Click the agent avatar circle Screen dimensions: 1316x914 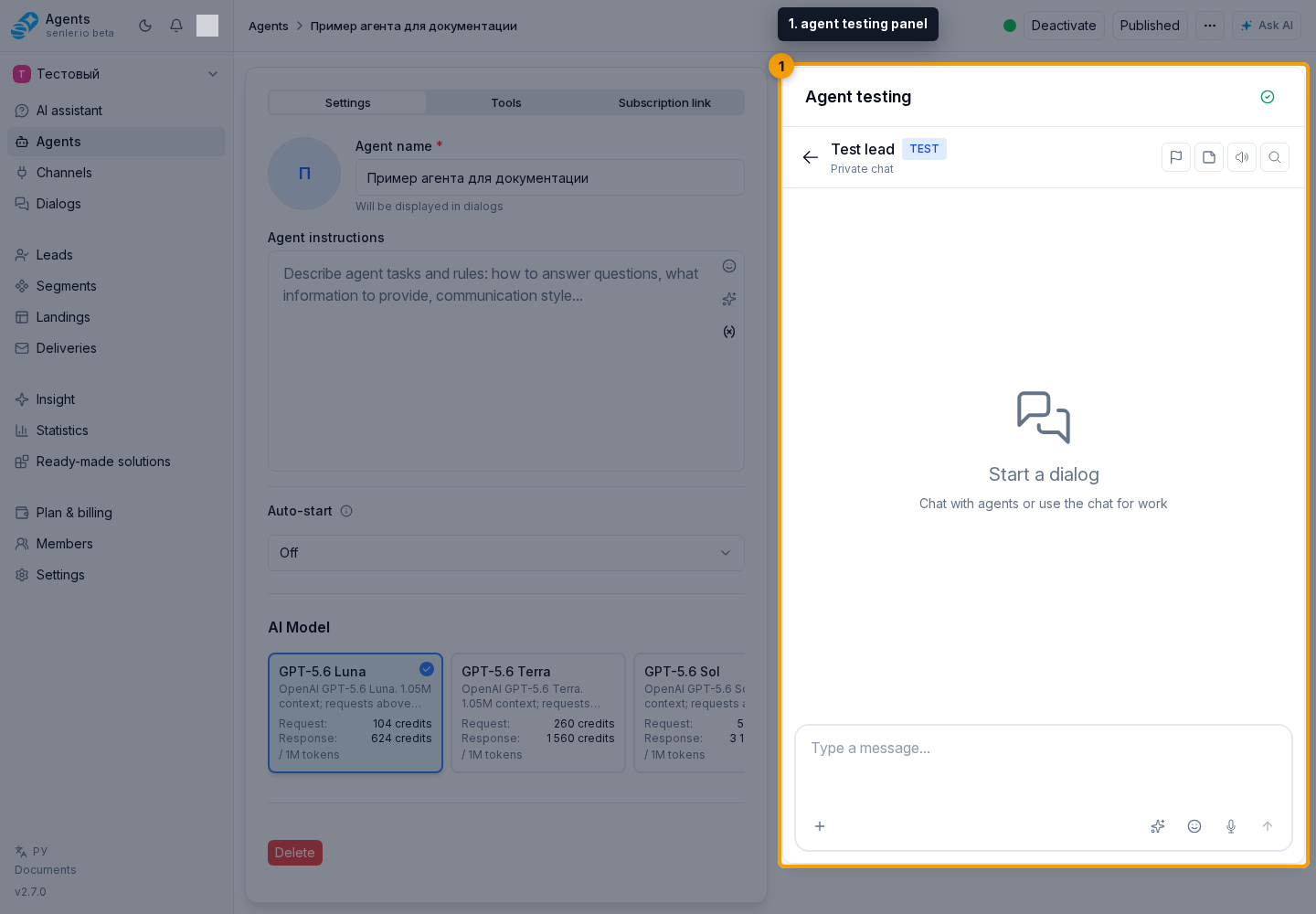pos(304,174)
